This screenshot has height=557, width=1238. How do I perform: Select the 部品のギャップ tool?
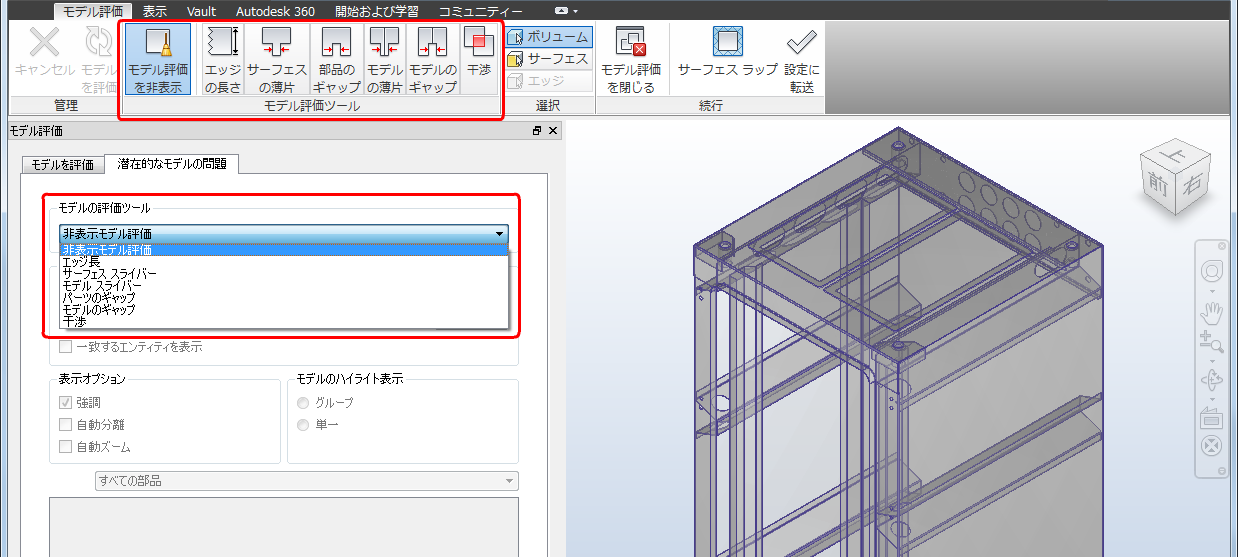(x=336, y=59)
